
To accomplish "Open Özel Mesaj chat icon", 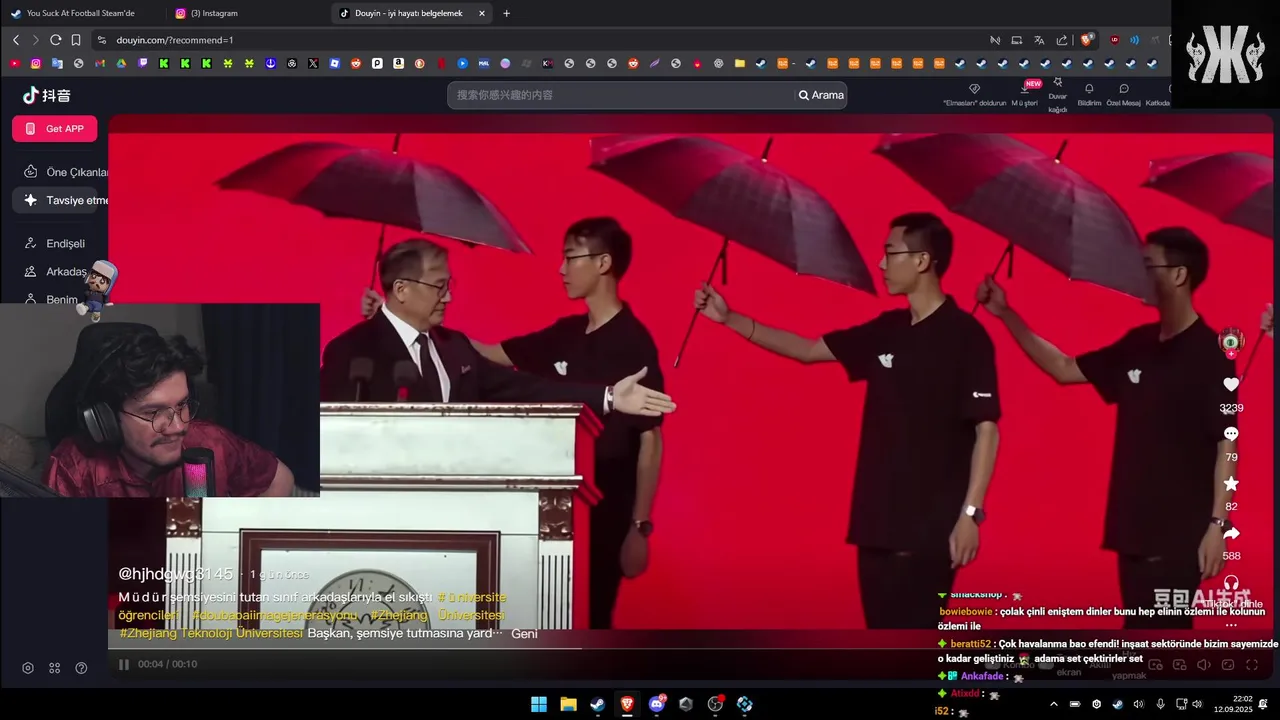I will (x=1124, y=89).
